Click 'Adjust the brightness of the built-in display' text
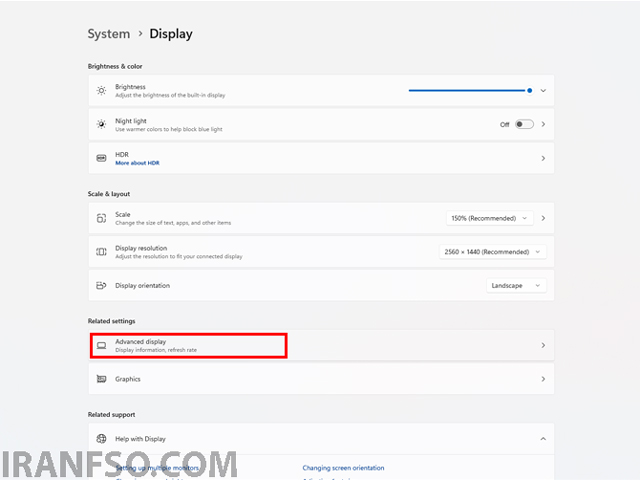Image resolution: width=640 pixels, height=480 pixels. tap(170, 95)
